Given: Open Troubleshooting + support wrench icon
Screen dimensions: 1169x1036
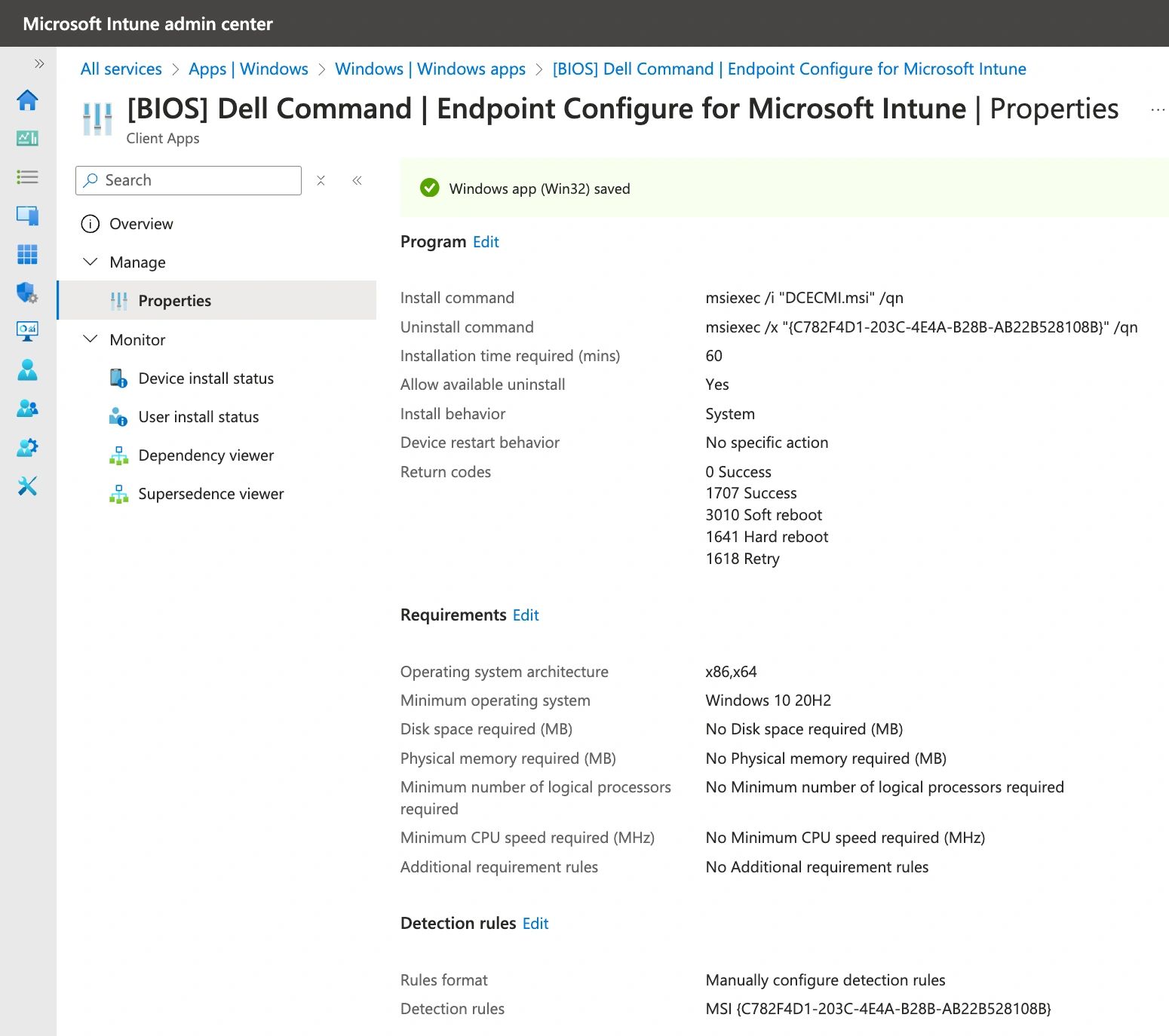Looking at the screenshot, I should coord(28,486).
